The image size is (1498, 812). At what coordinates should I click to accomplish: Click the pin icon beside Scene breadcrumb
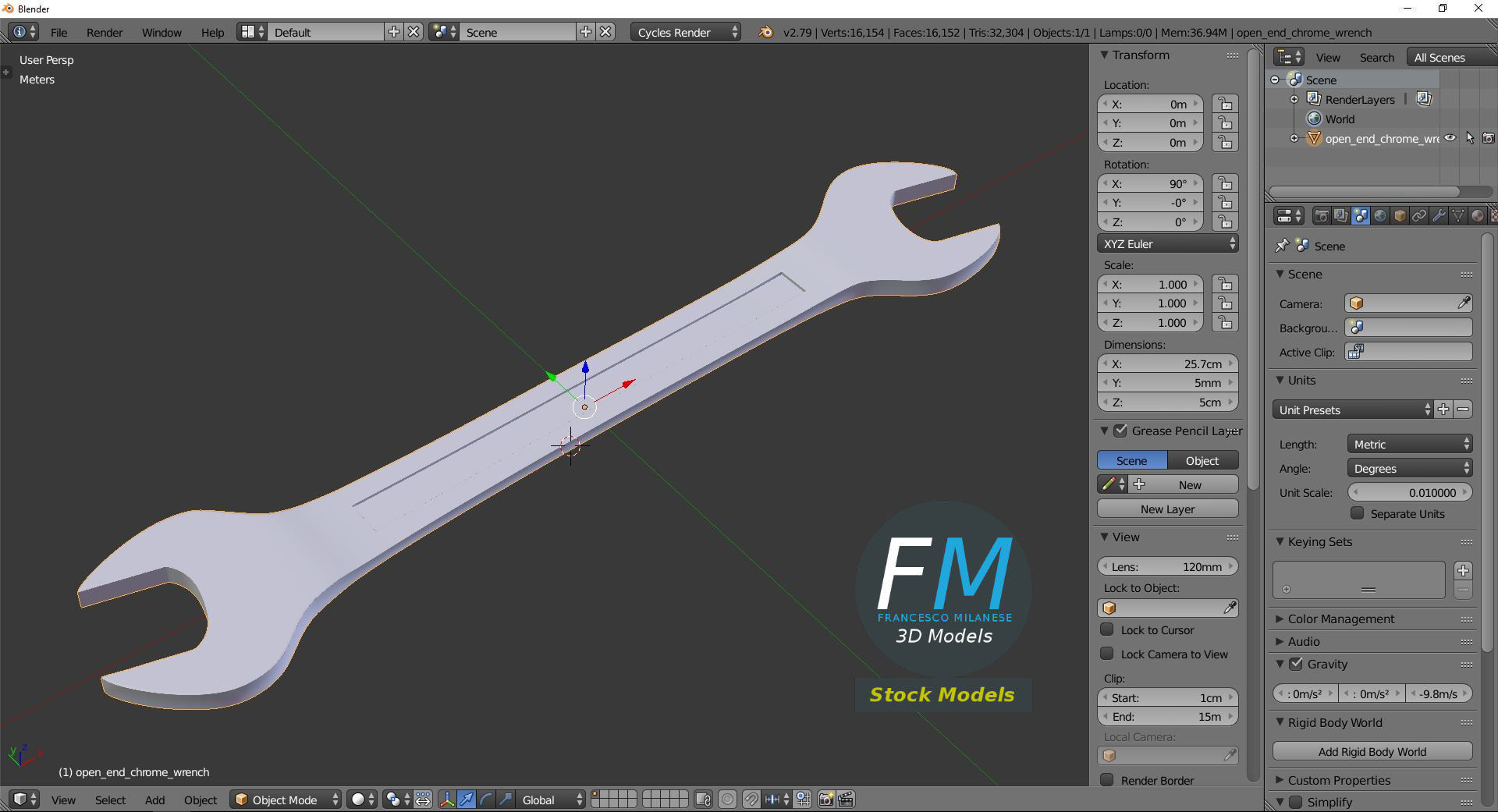click(1282, 246)
